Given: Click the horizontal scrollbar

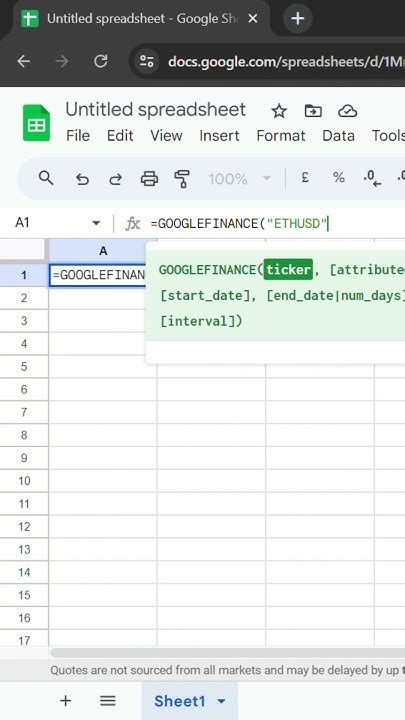Looking at the screenshot, I should point(227,652).
